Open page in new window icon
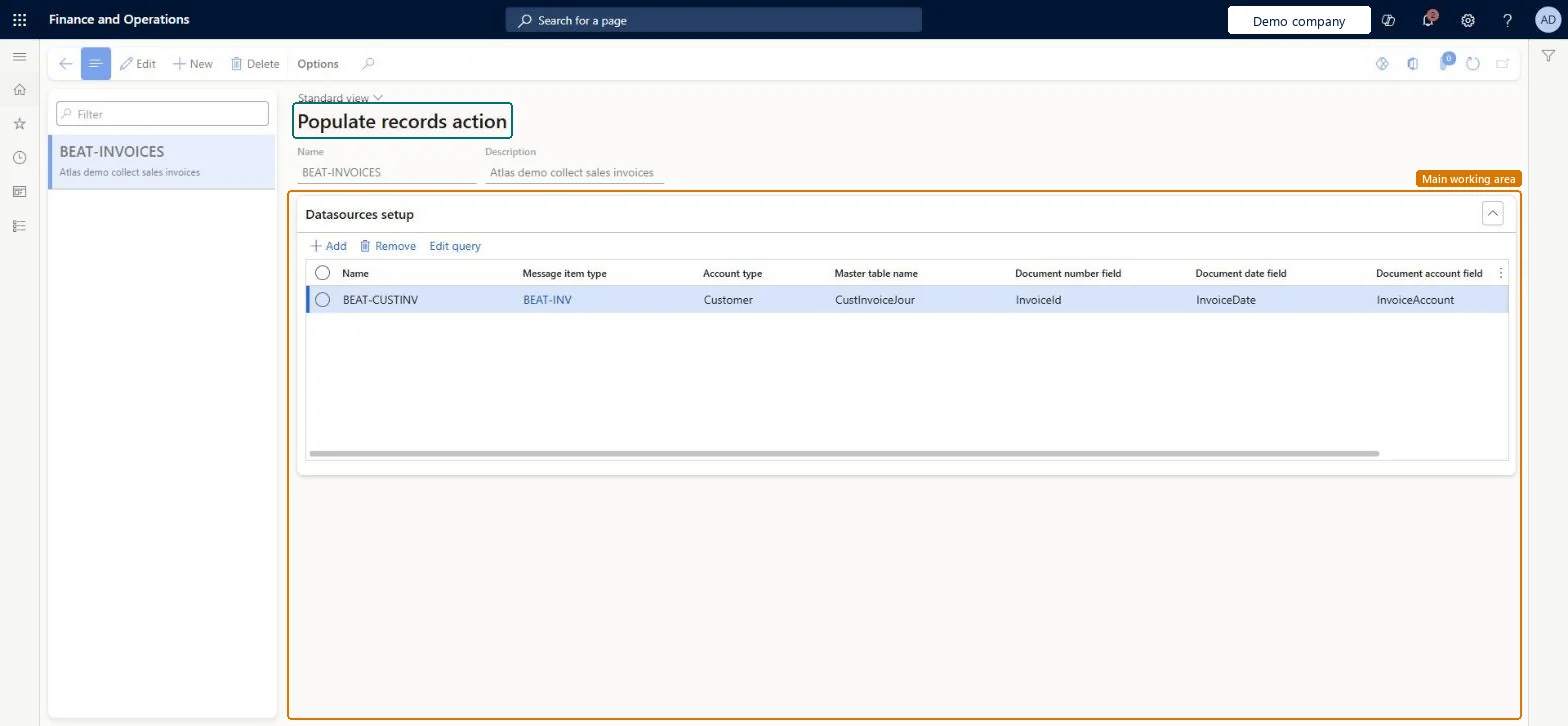Viewport: 1568px width, 726px height. [x=1502, y=64]
